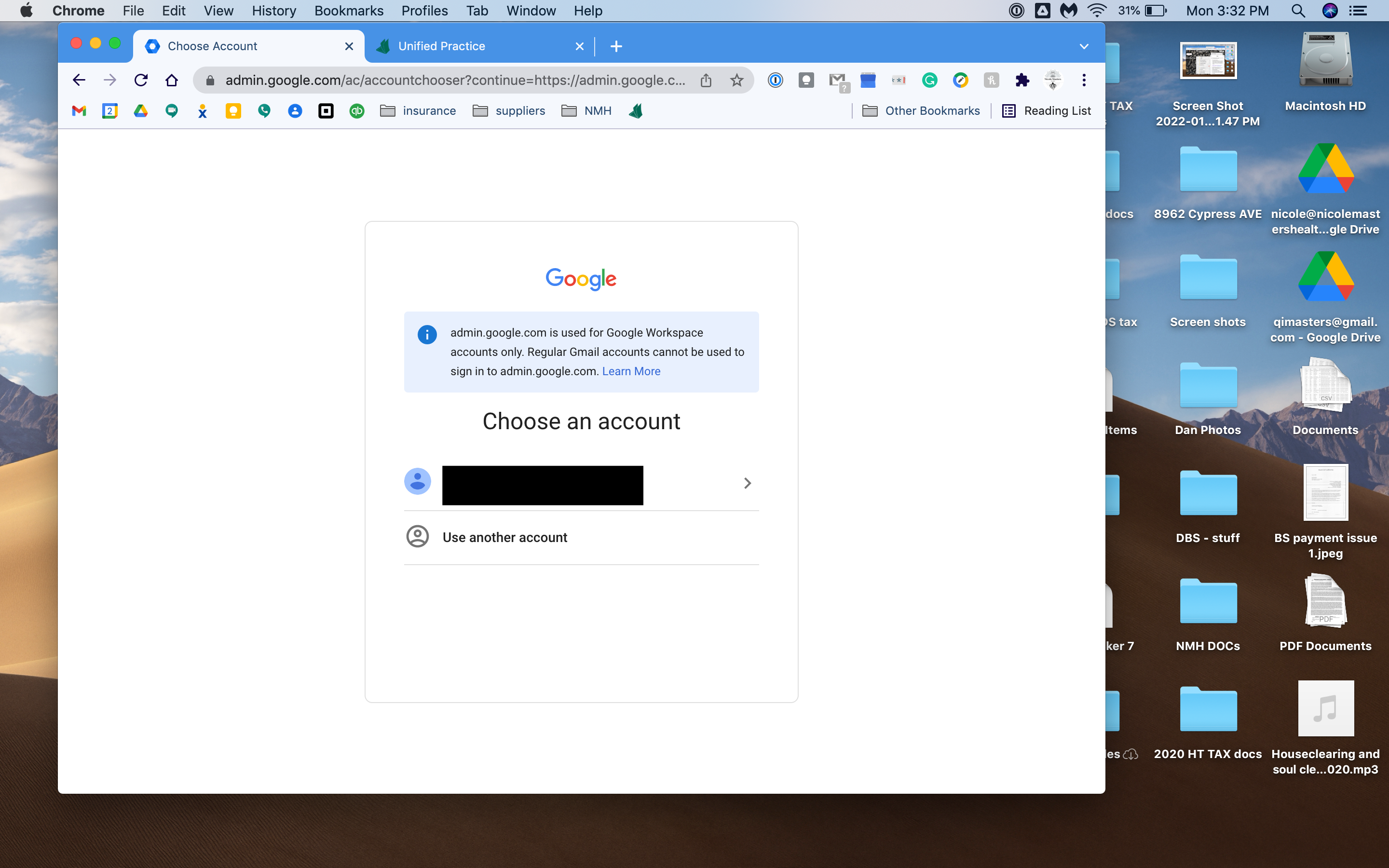Open the Google Calendar bookmark
1389x868 pixels.
tap(109, 111)
